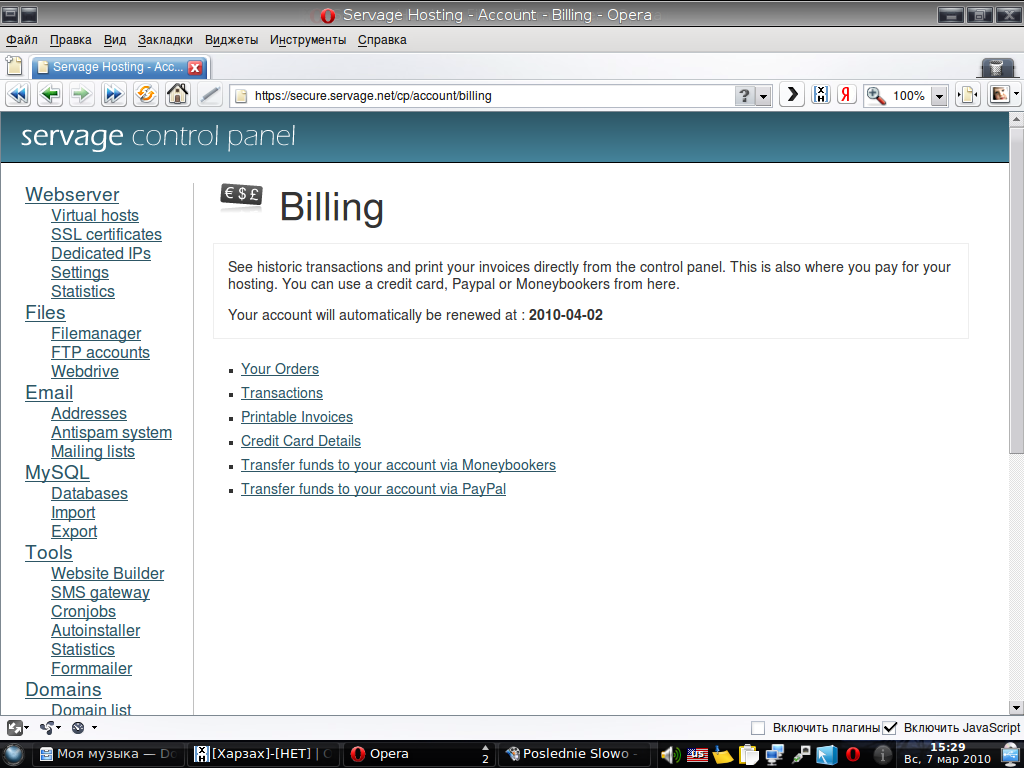Screen dimensions: 1024x768
Task: Click the US keyboard layout flag
Action: [x=697, y=755]
